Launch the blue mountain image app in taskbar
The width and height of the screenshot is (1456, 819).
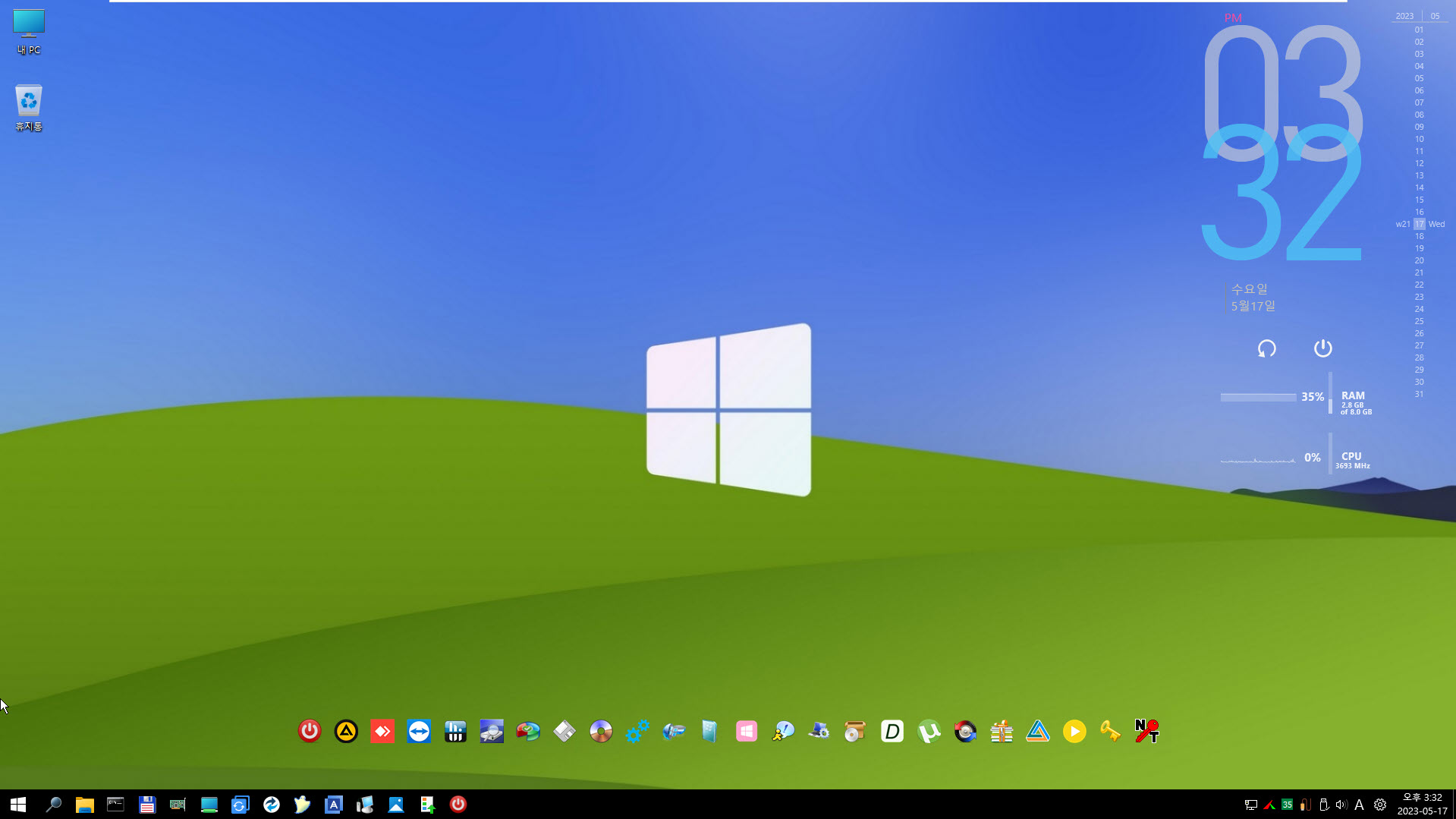395,805
